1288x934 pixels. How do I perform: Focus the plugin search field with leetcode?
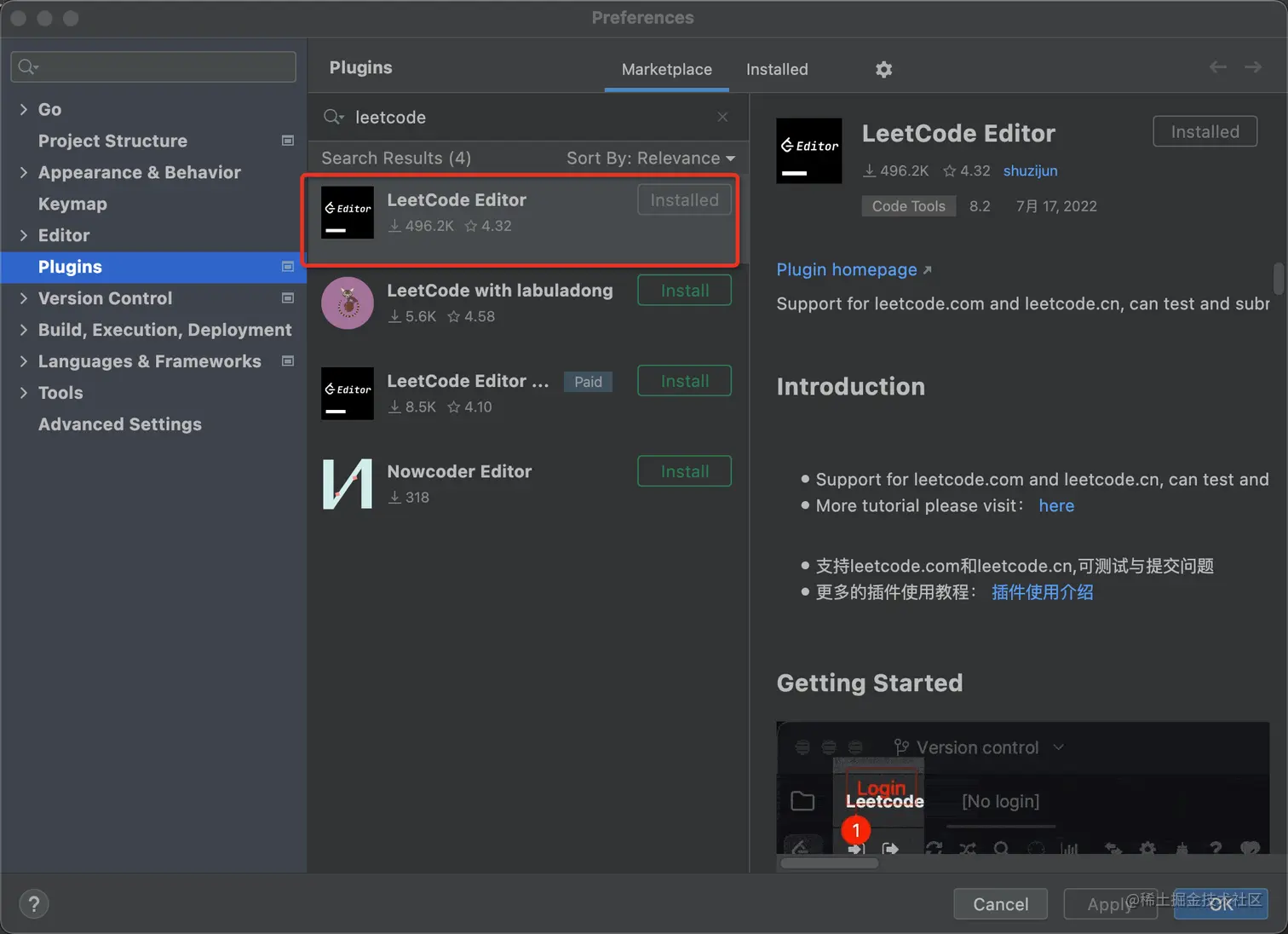pos(528,117)
